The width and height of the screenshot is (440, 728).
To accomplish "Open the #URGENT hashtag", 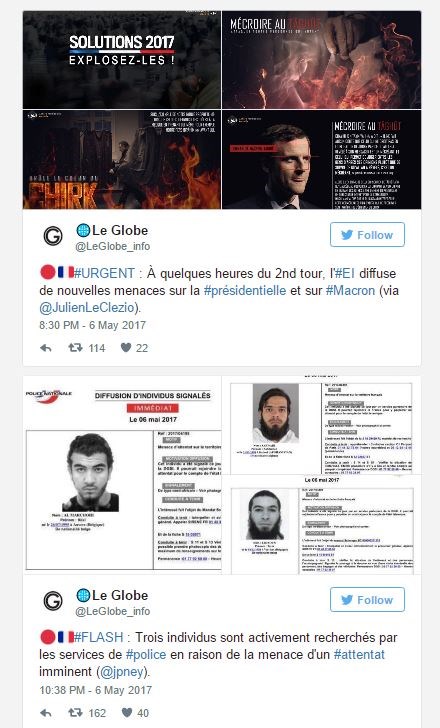I will pos(104,273).
